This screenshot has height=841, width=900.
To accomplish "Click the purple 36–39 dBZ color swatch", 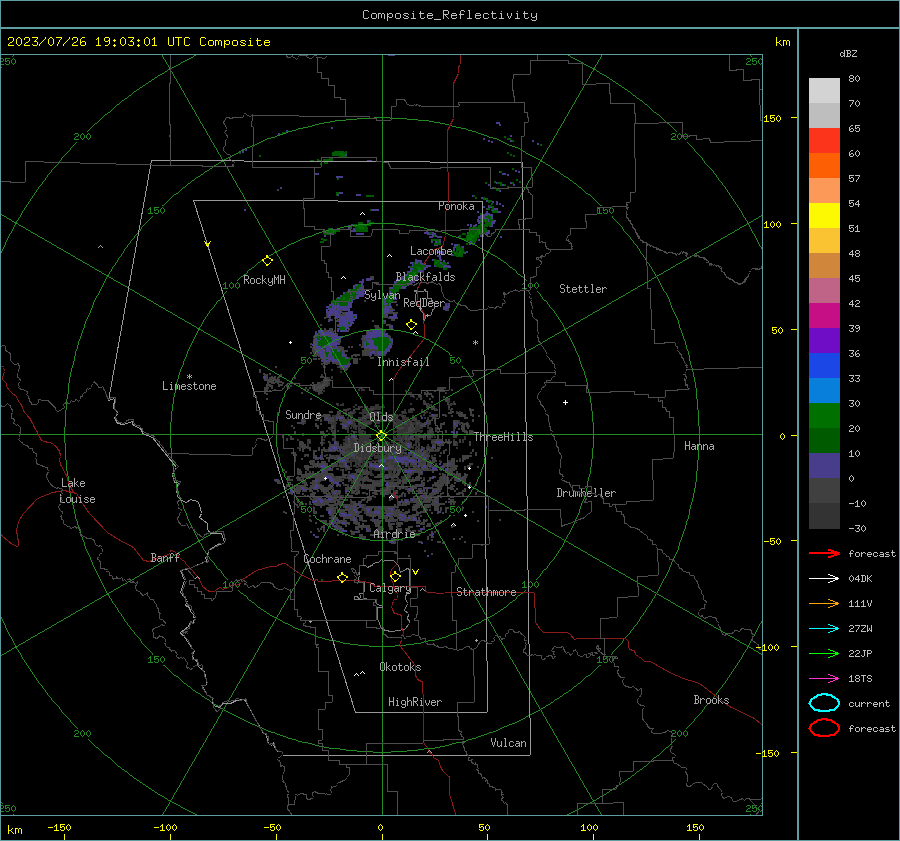I will pyautogui.click(x=824, y=341).
